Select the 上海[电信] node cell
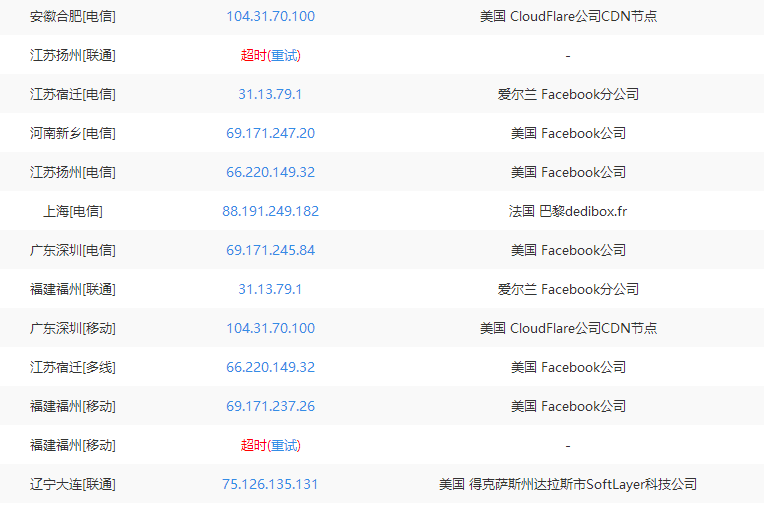764x507 pixels. 73,211
